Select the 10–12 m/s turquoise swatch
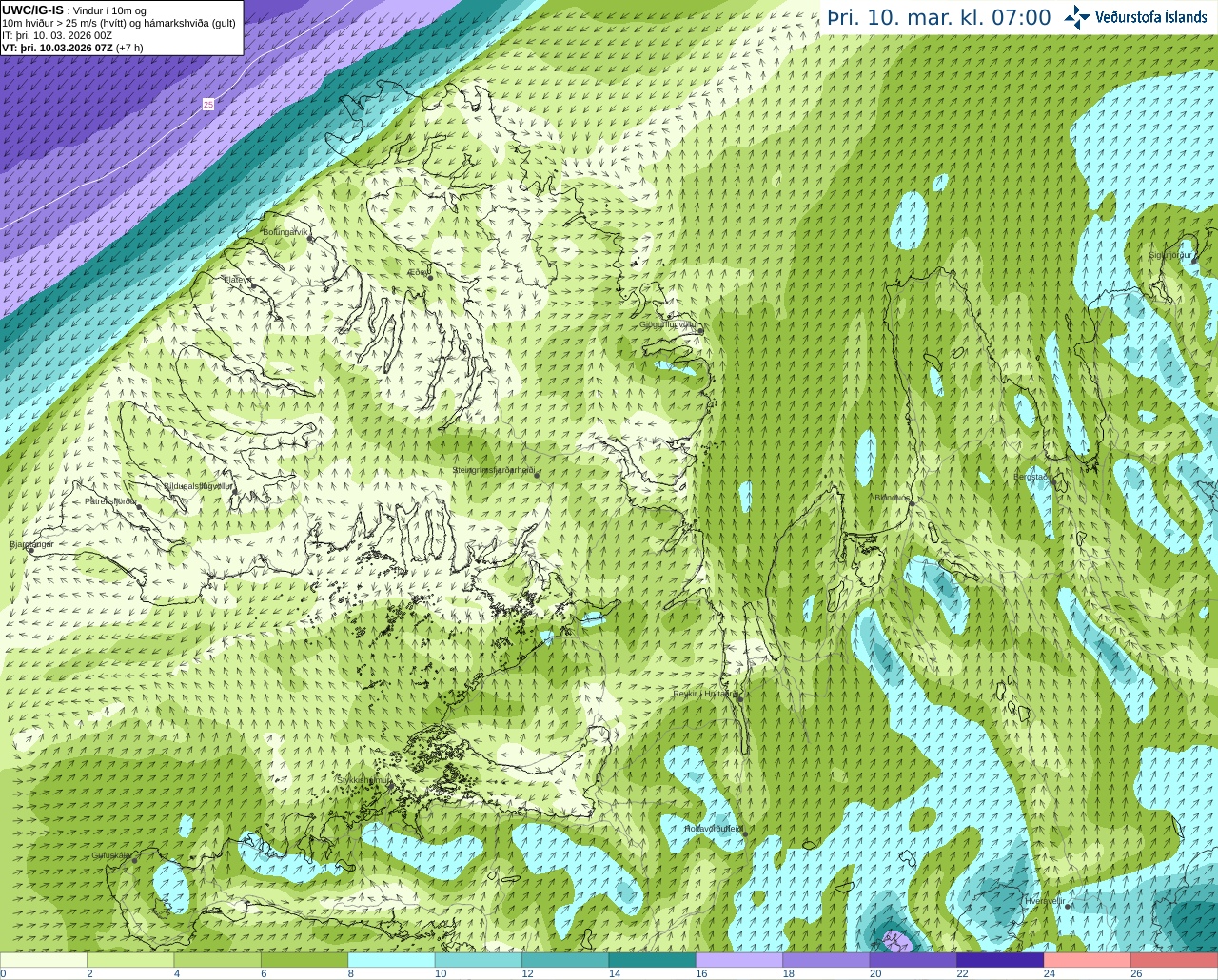Image resolution: width=1218 pixels, height=980 pixels. pyautogui.click(x=479, y=960)
